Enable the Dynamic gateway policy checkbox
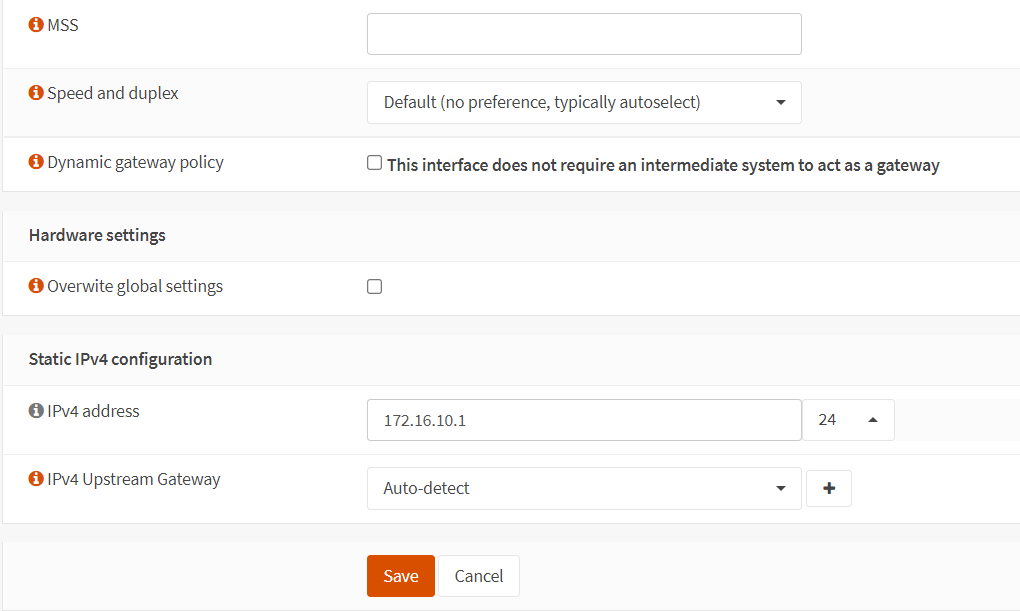The width and height of the screenshot is (1020, 611). click(x=375, y=163)
